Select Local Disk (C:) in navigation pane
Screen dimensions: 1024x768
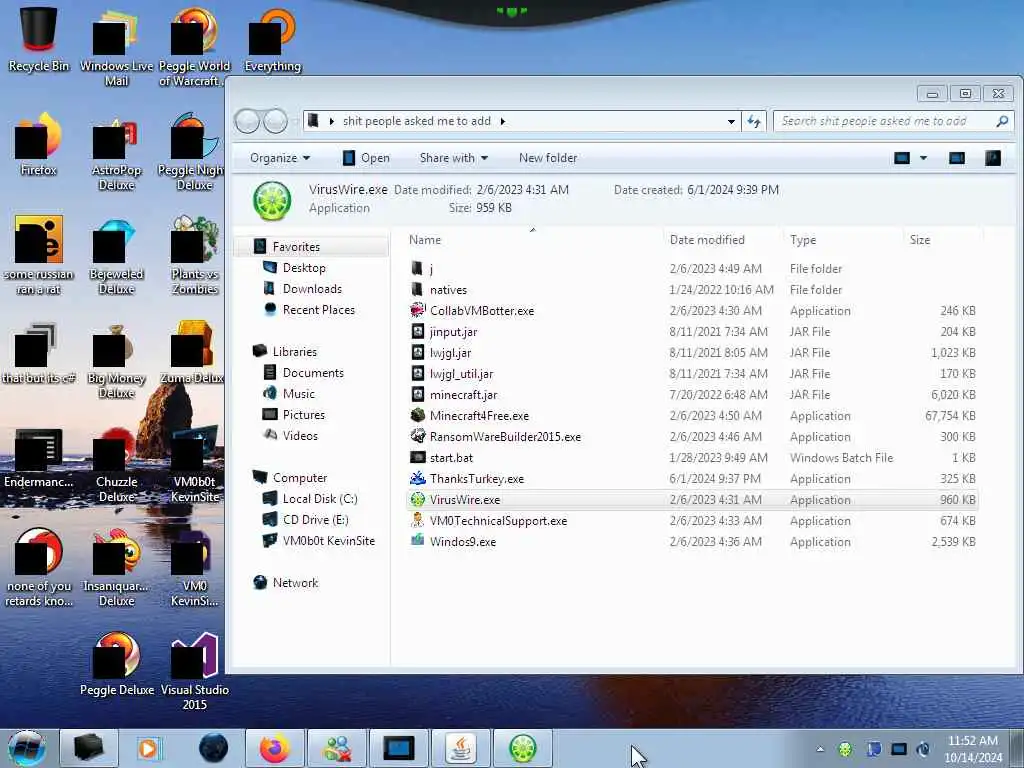(x=320, y=498)
